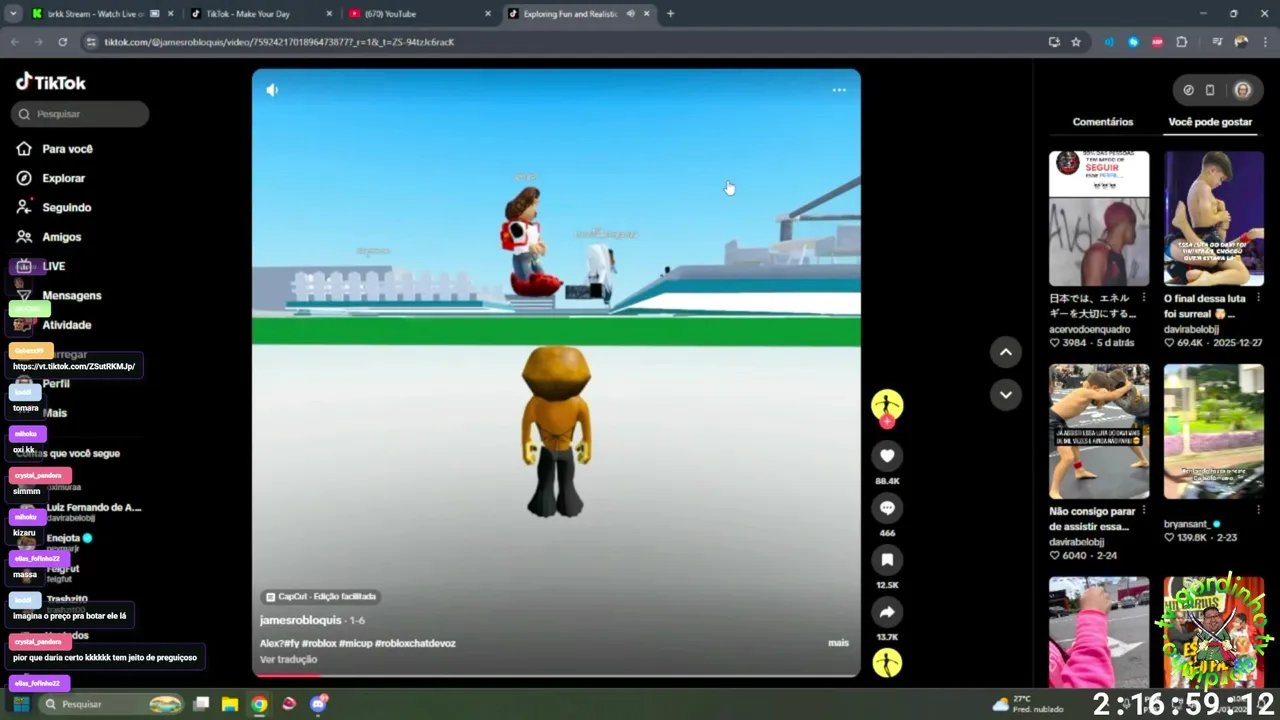Switch to the Você pode gostar tab

click(x=1210, y=122)
